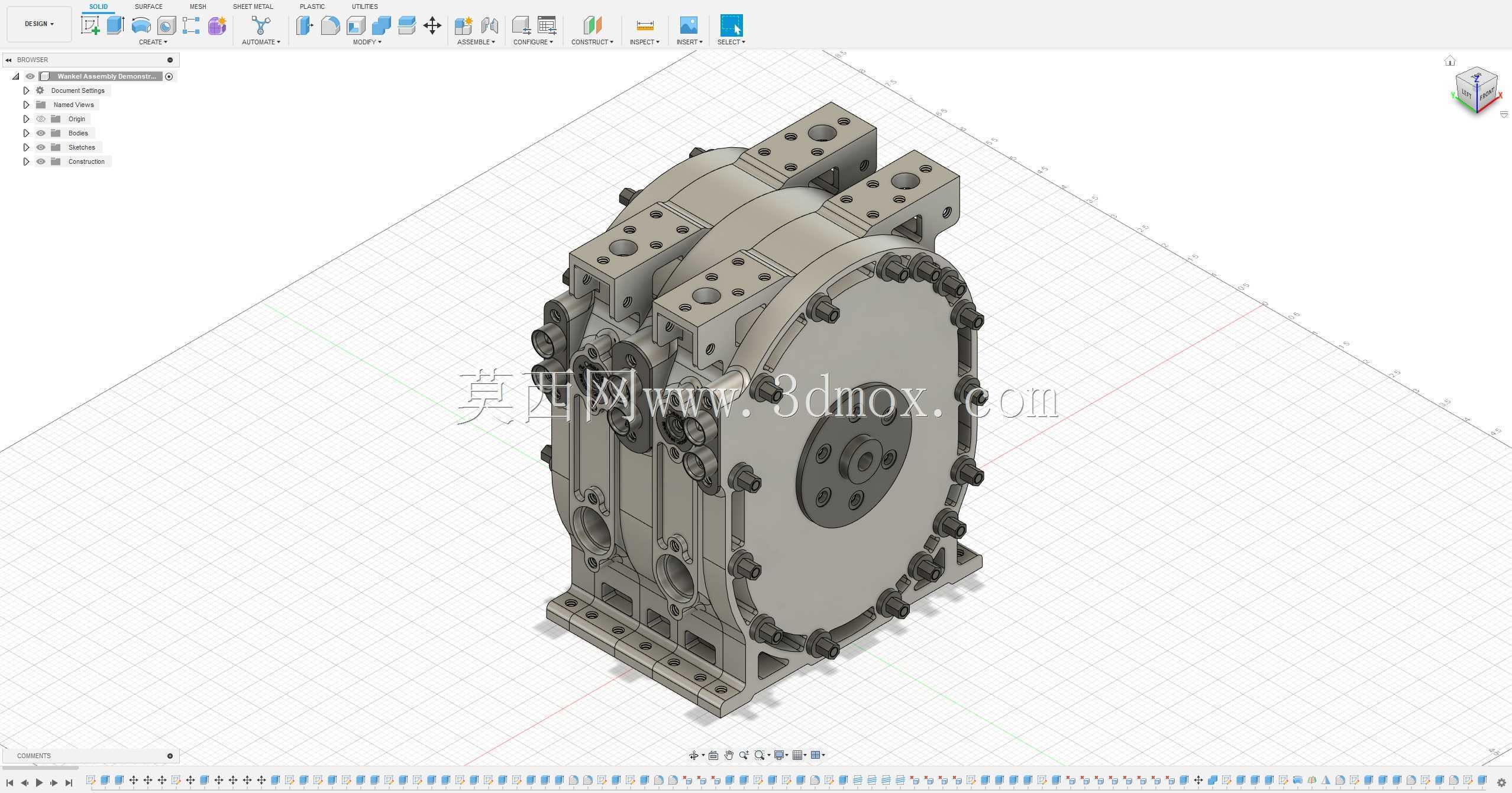
Task: Open timeline settings gear icon
Action: [1501, 783]
